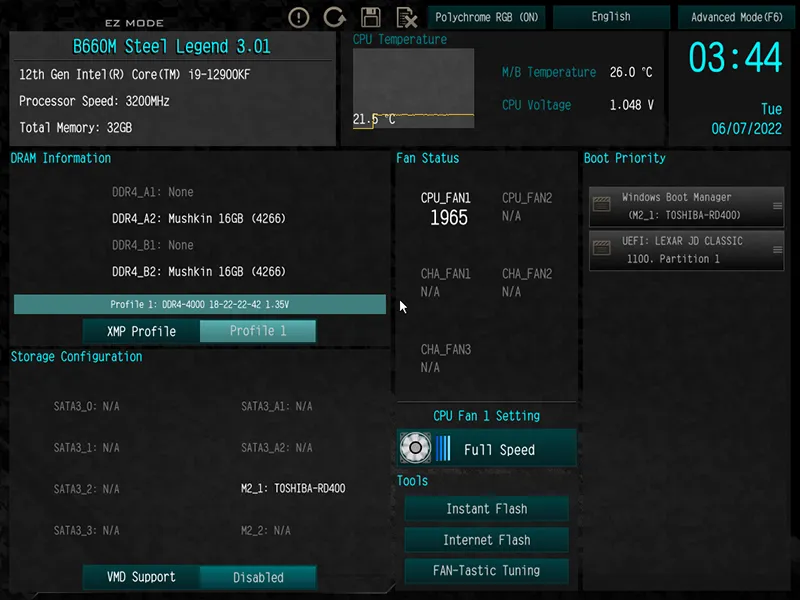Click the blue fan speed level bars
This screenshot has width=800, height=600.
[442, 449]
